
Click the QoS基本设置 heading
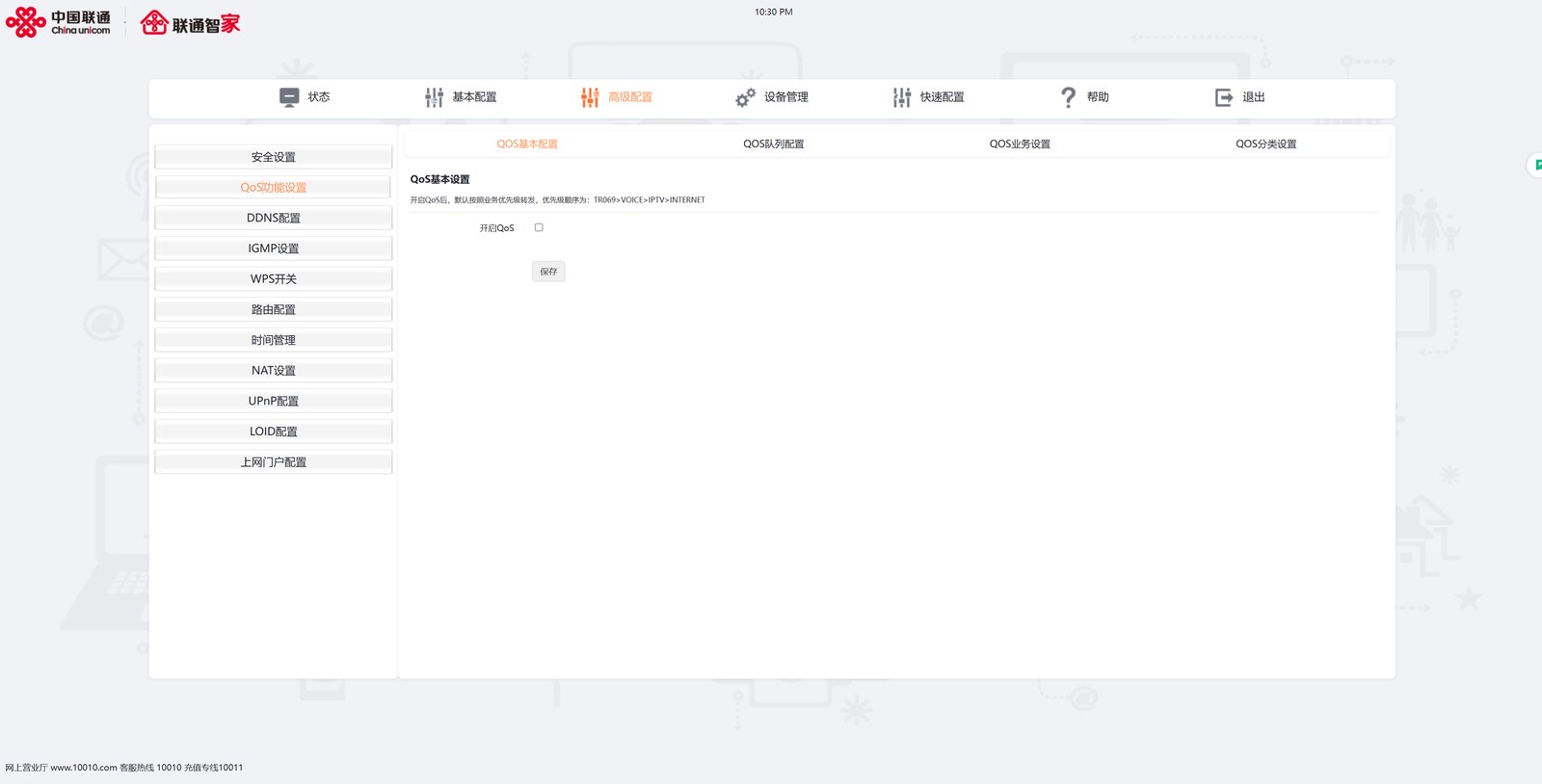click(x=440, y=179)
